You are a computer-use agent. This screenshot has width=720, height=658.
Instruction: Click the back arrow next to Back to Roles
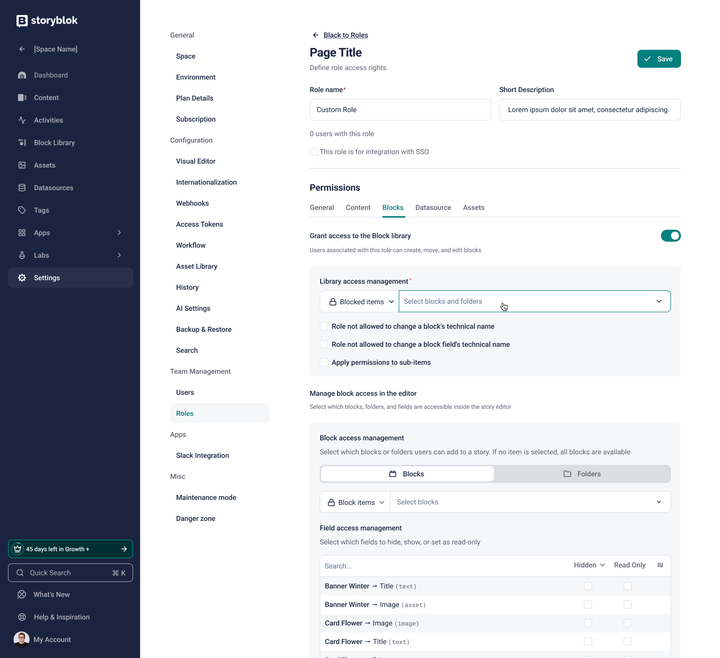[x=315, y=35]
